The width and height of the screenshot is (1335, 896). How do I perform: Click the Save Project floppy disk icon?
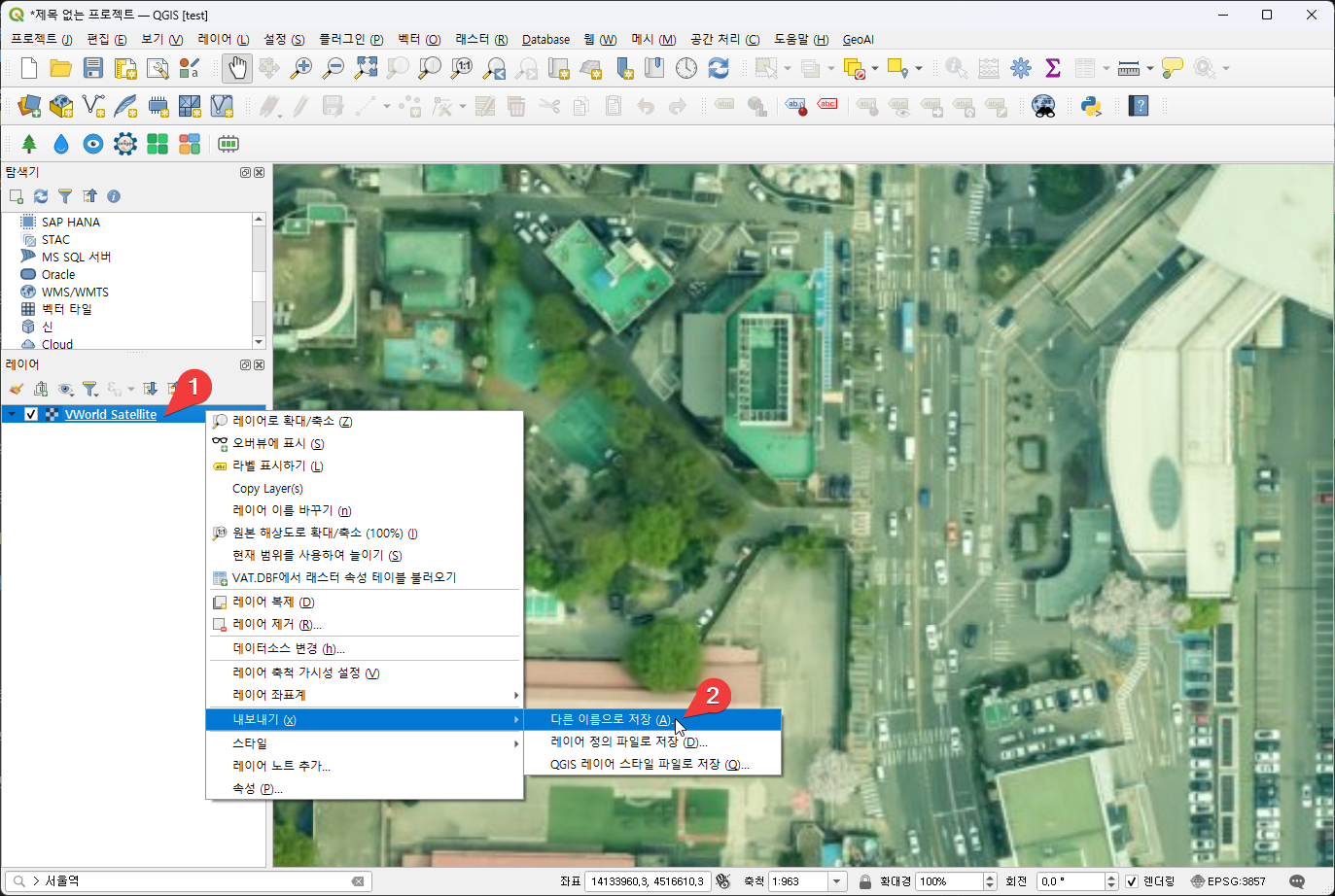[93, 68]
